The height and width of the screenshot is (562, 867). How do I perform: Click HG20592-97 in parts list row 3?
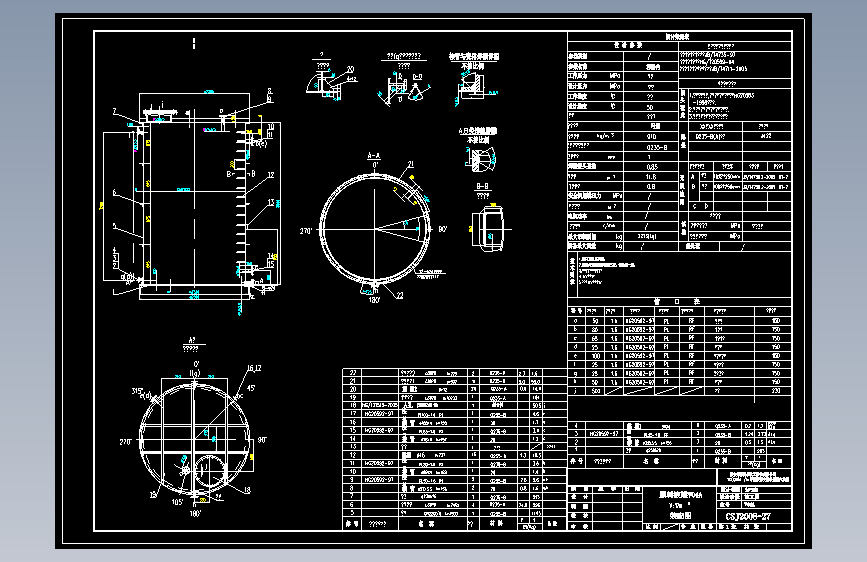603,434
